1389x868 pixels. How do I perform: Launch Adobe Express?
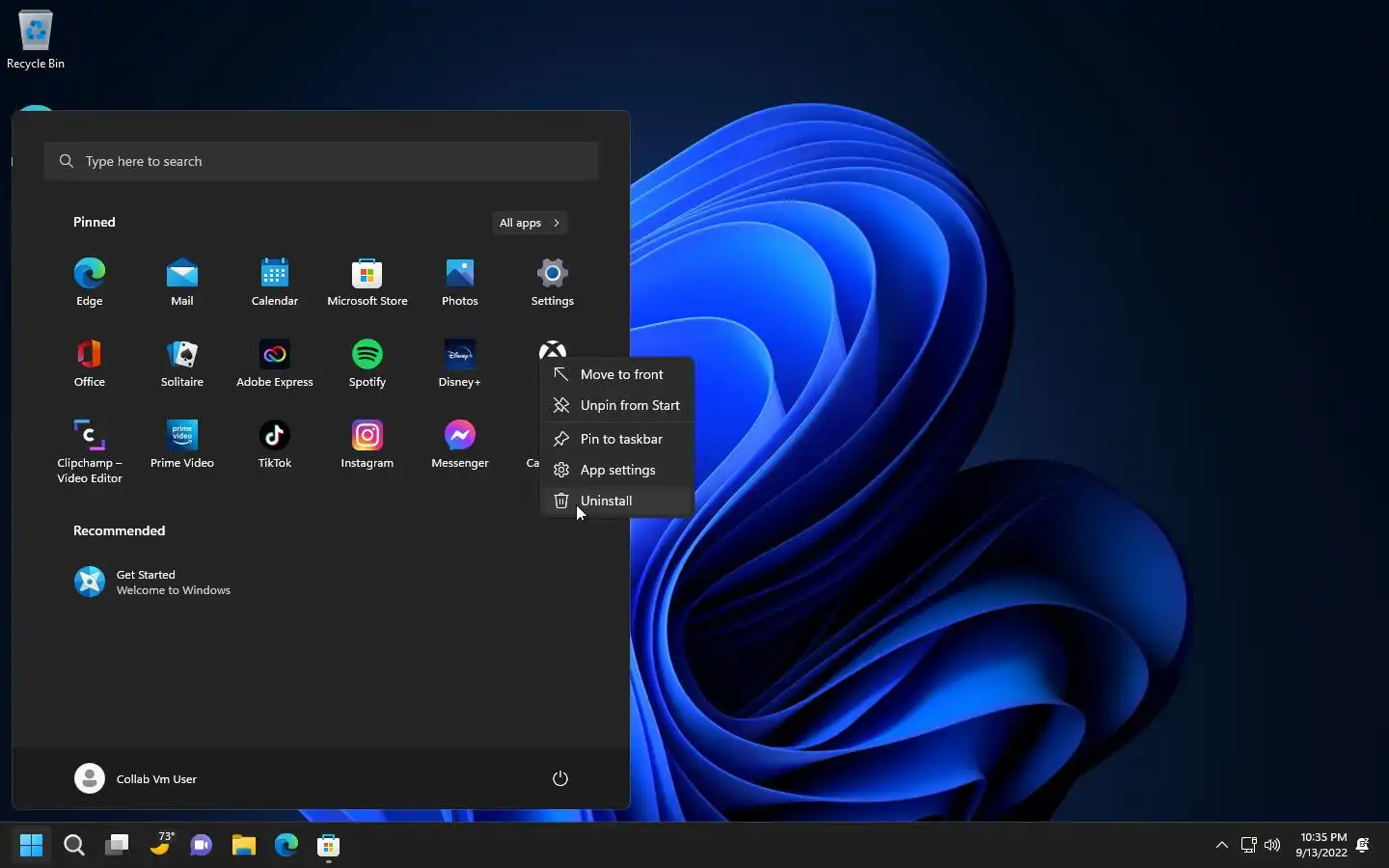pos(275,363)
